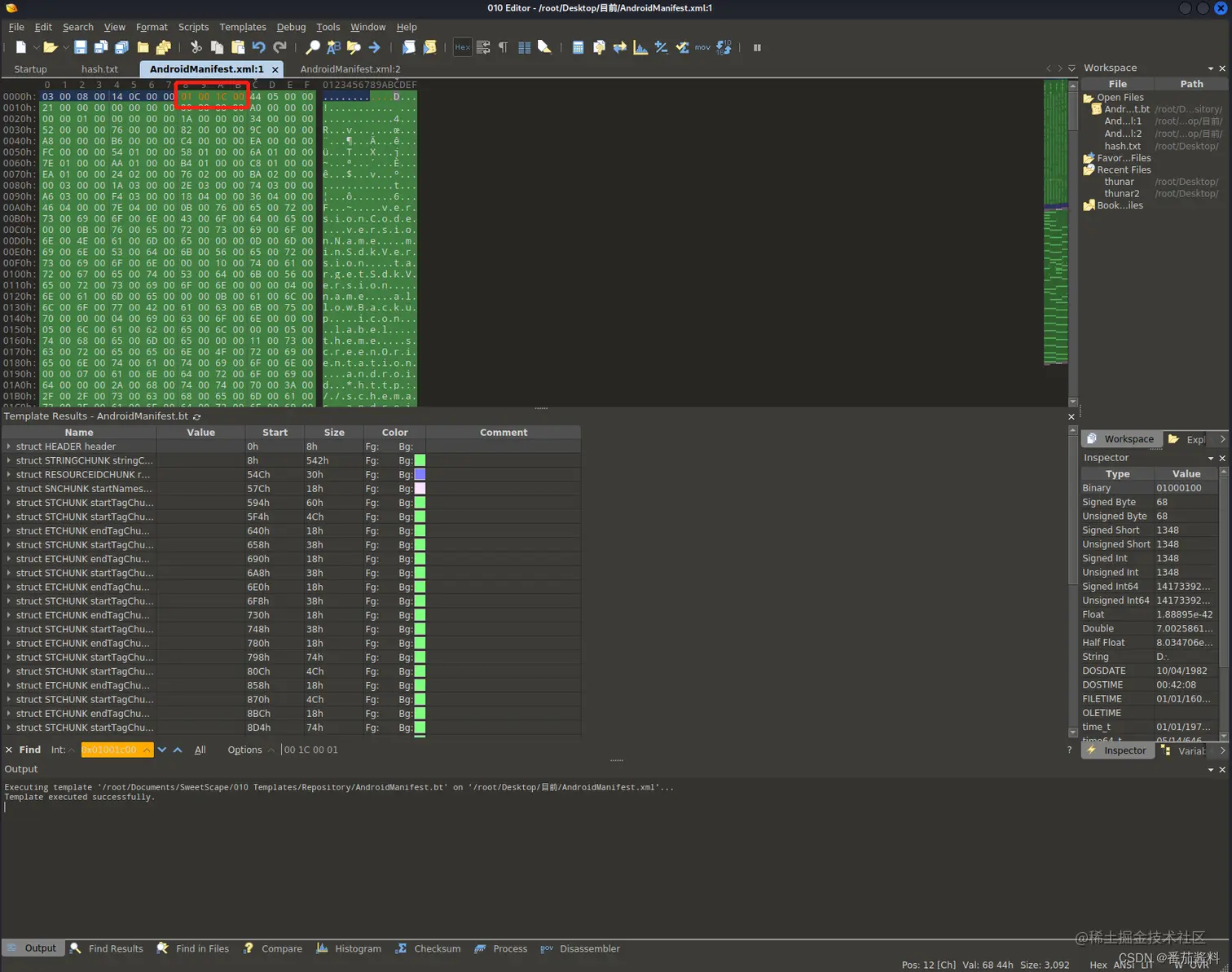Click the Open File folder icon
This screenshot has height=972, width=1232.
point(50,47)
